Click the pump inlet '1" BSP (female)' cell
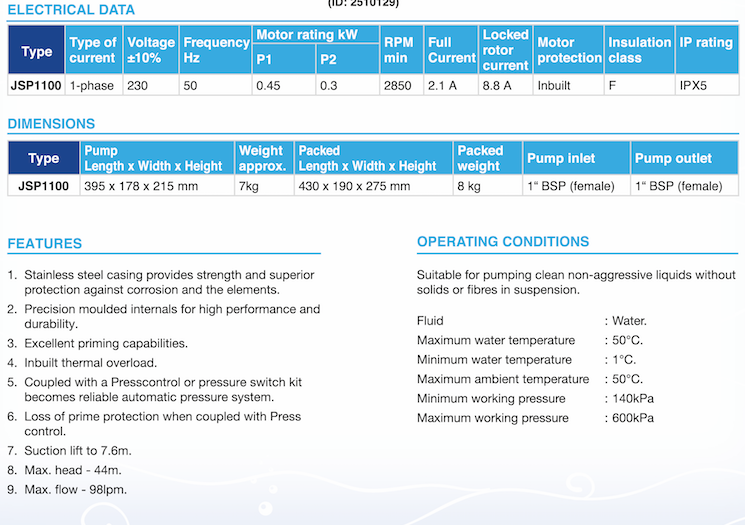The height and width of the screenshot is (525, 745). tap(576, 186)
